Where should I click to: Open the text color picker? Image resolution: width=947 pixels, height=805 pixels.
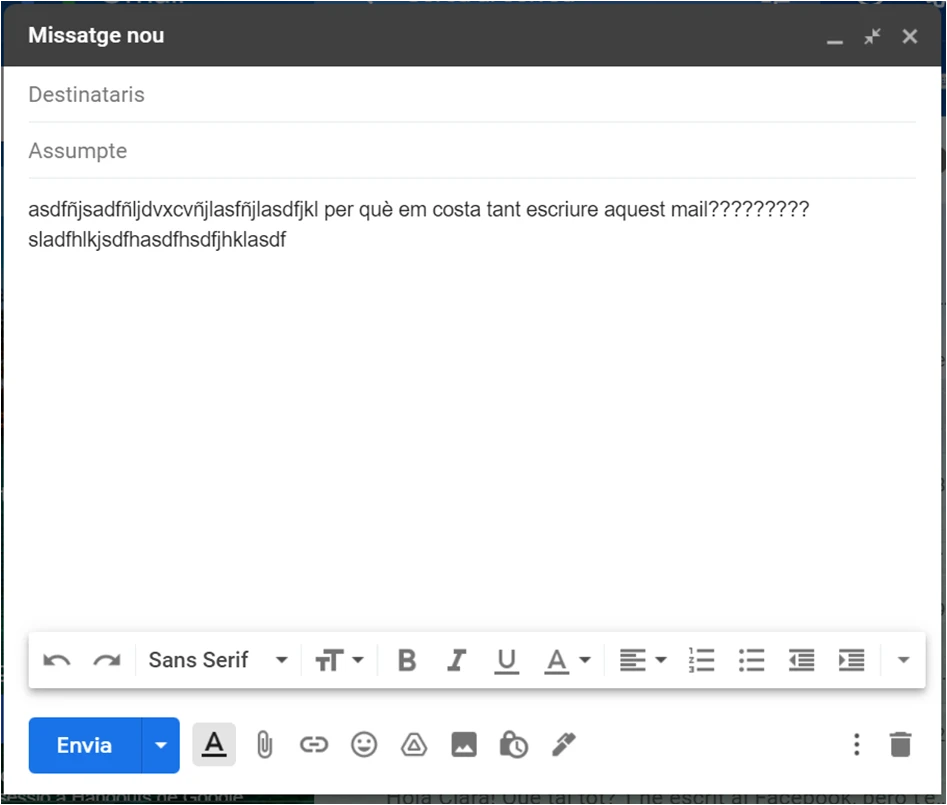567,660
